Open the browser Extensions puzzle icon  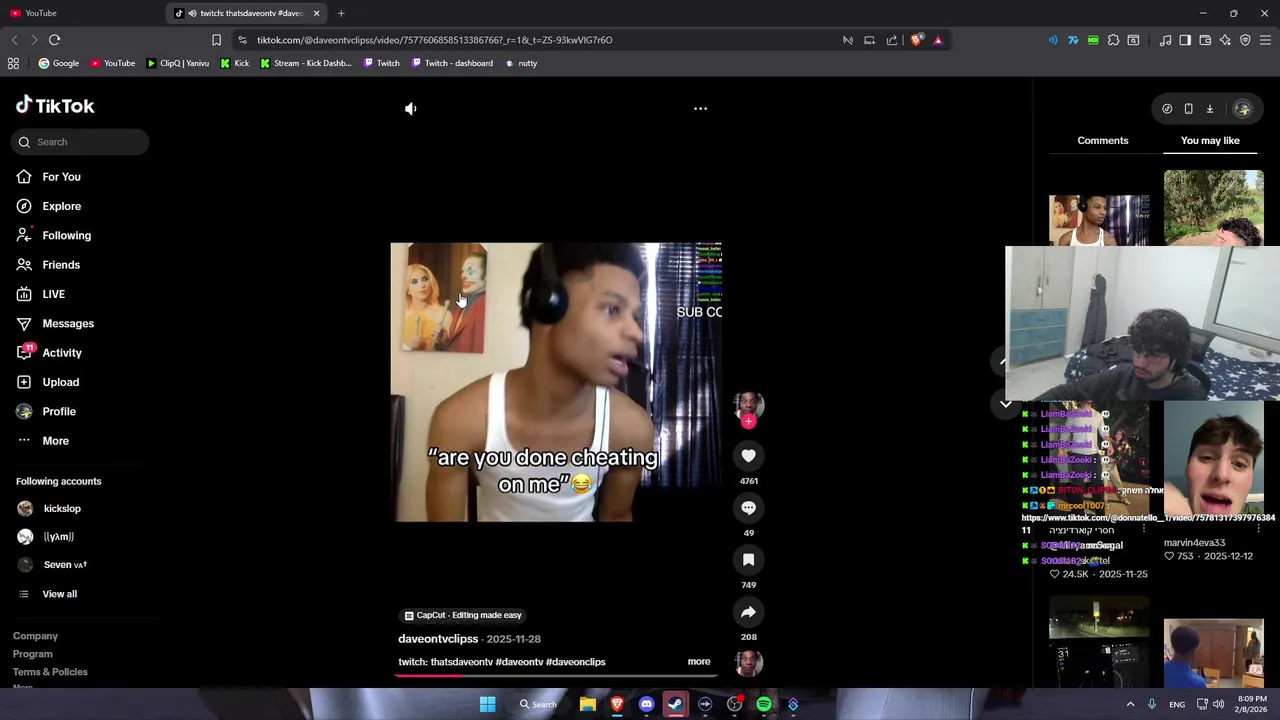1113,40
